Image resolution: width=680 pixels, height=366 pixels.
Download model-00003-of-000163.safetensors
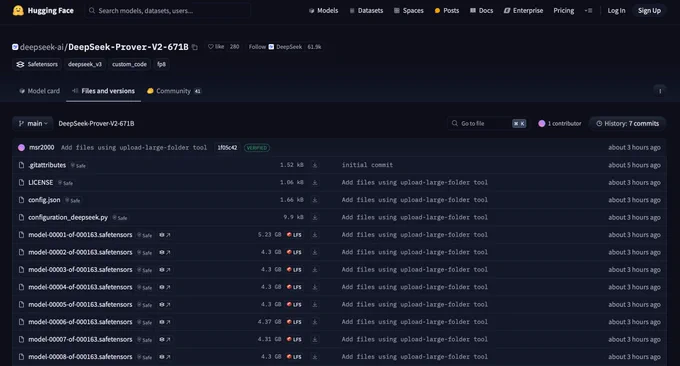[315, 270]
